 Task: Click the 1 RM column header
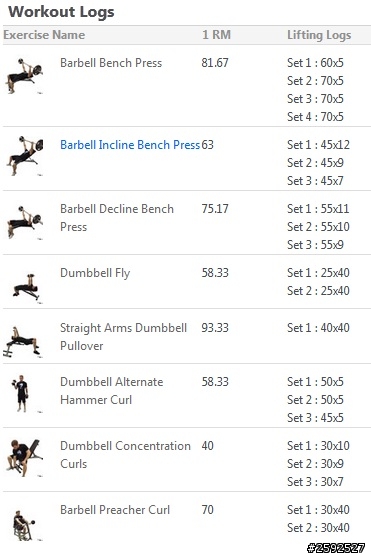[x=216, y=35]
